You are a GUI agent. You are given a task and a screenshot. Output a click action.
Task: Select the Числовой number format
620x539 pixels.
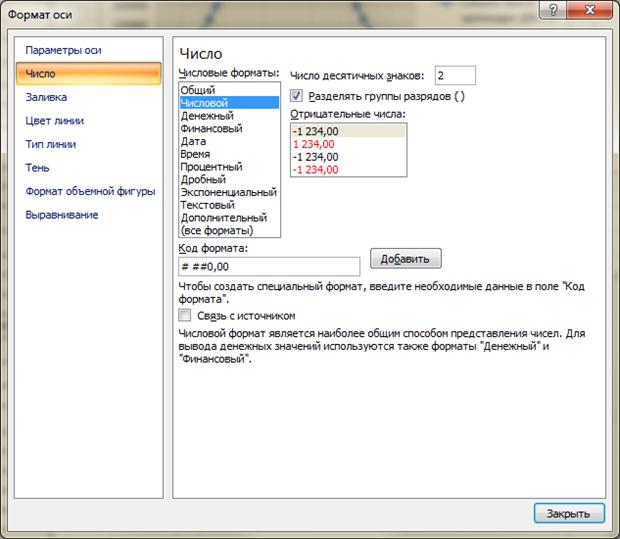229,103
